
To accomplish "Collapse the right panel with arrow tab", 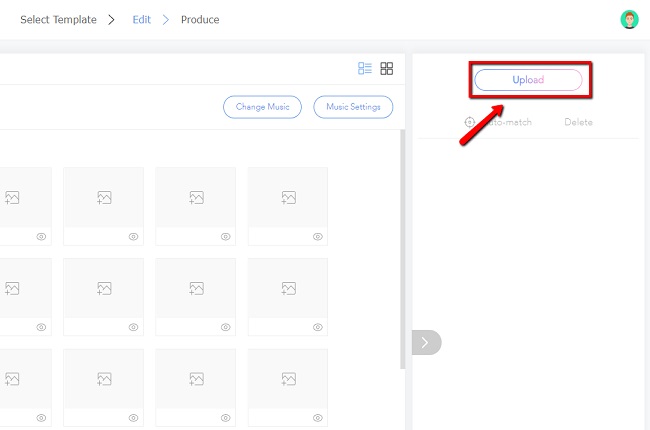I will pos(425,342).
